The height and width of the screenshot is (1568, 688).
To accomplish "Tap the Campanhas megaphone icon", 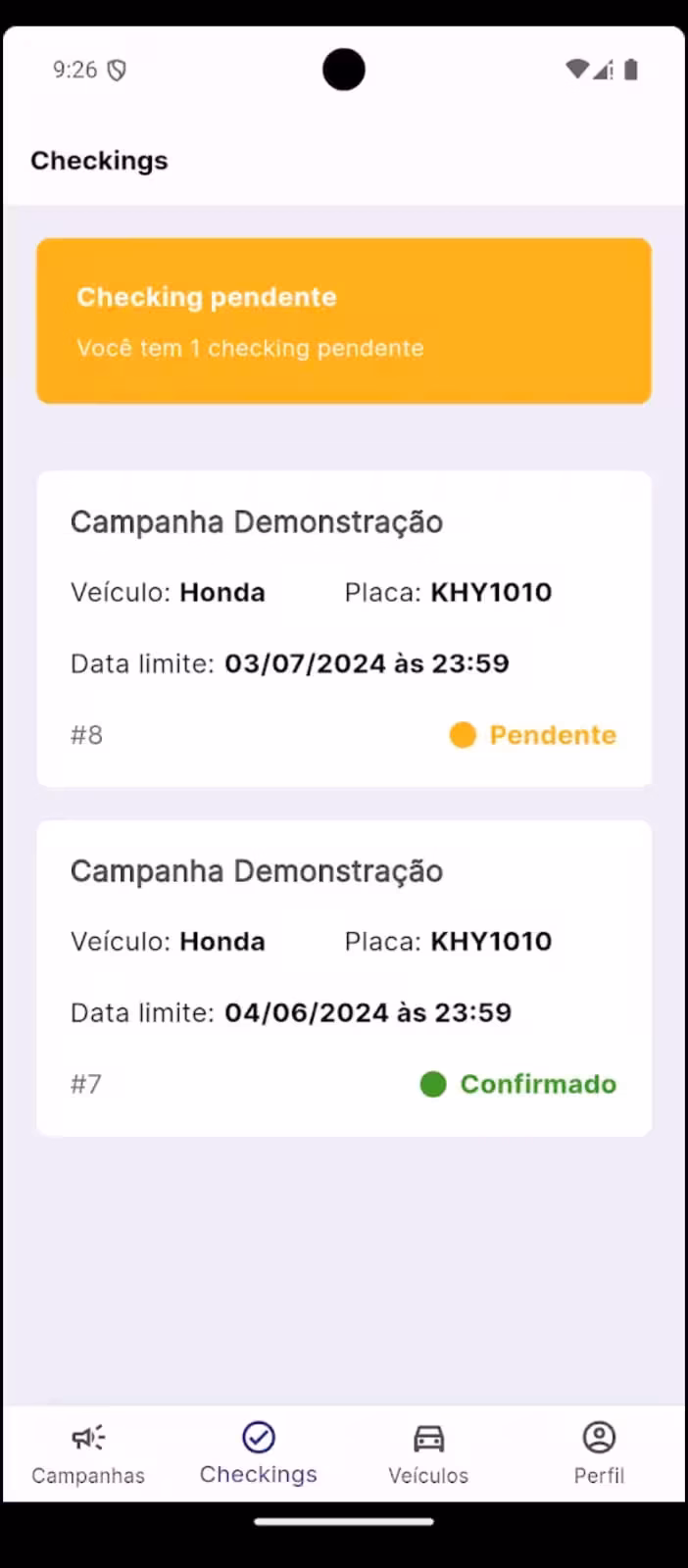I will pos(88,1438).
